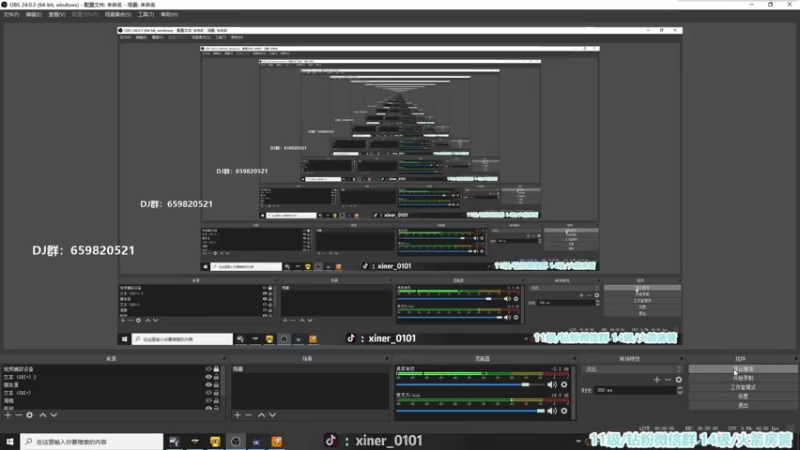Decrease transition duration with stepper down arrow
The image size is (800, 450).
(680, 392)
